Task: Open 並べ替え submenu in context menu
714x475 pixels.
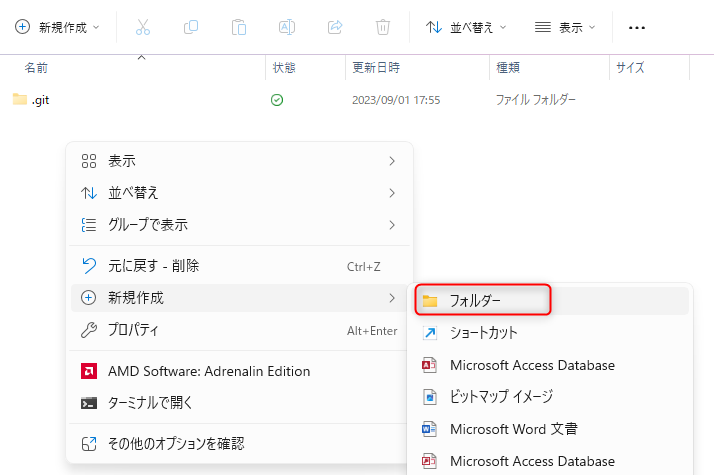Action: [x=240, y=193]
